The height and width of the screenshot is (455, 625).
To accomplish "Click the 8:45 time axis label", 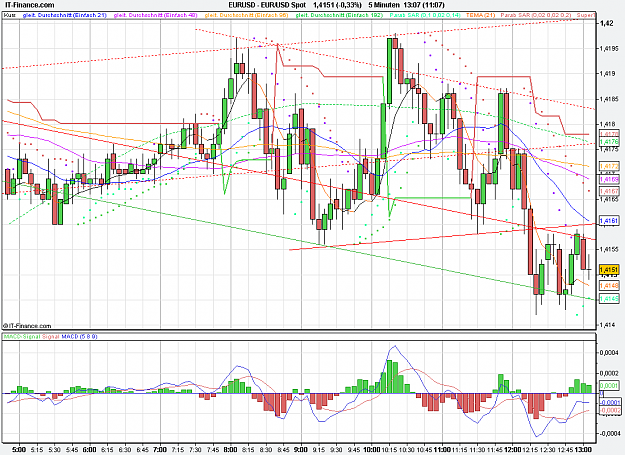I will pyautogui.click(x=283, y=450).
